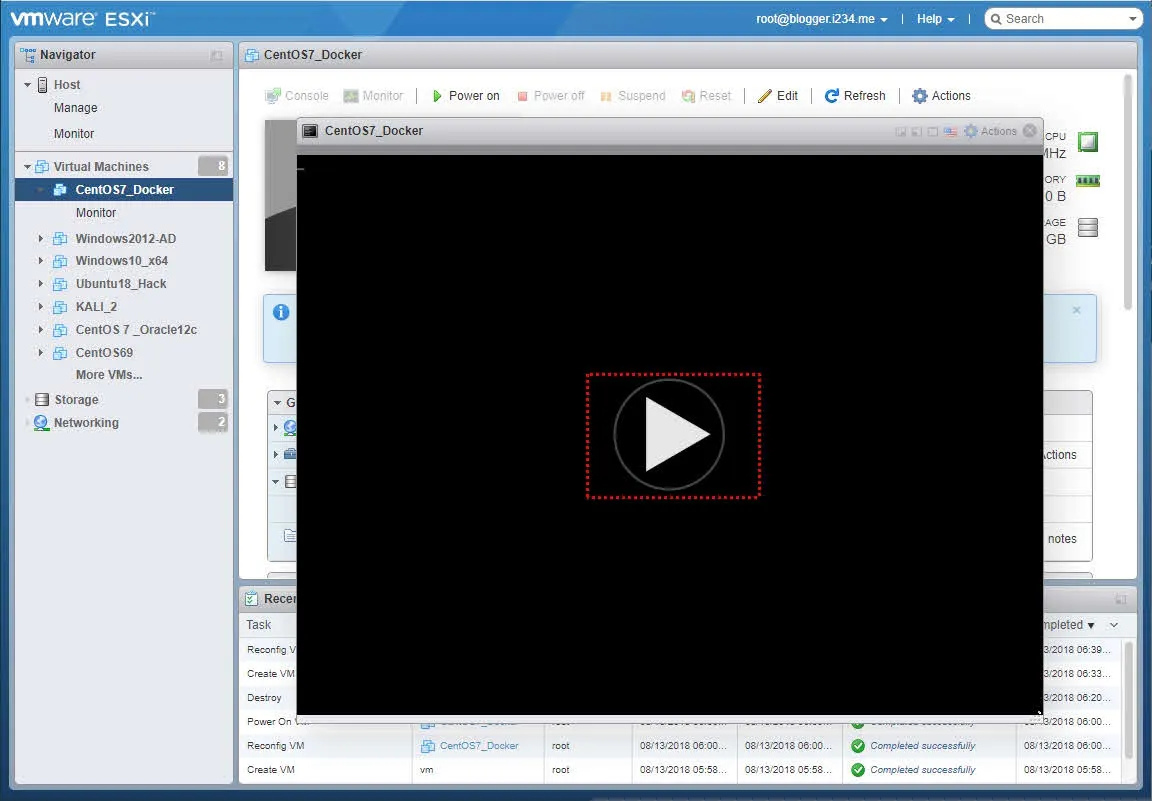Expand the Windows2012-AD tree node

pyautogui.click(x=41, y=239)
